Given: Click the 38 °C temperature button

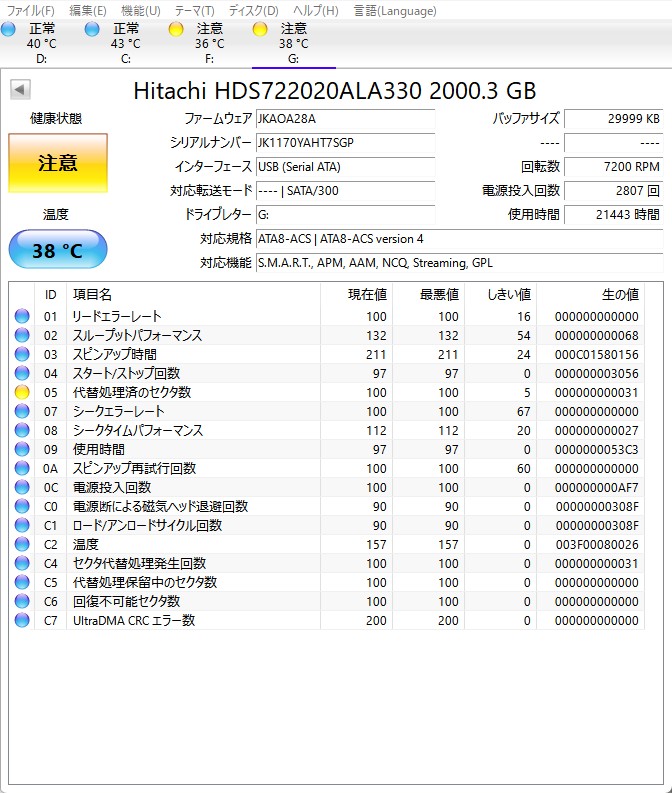Looking at the screenshot, I should click(x=58, y=250).
